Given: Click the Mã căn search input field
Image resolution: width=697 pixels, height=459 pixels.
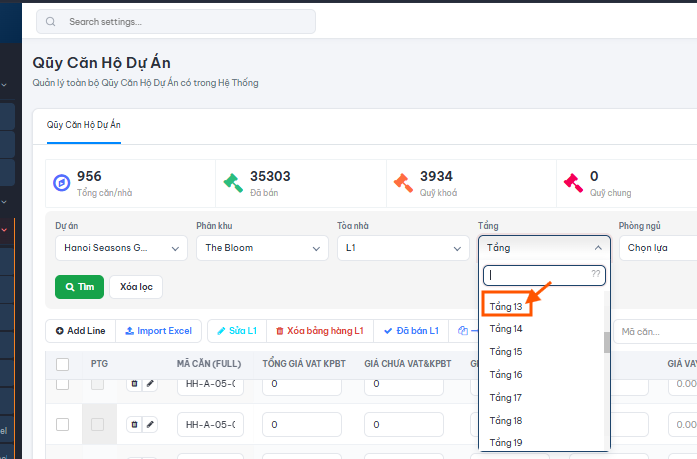Looking at the screenshot, I should click(655, 331).
